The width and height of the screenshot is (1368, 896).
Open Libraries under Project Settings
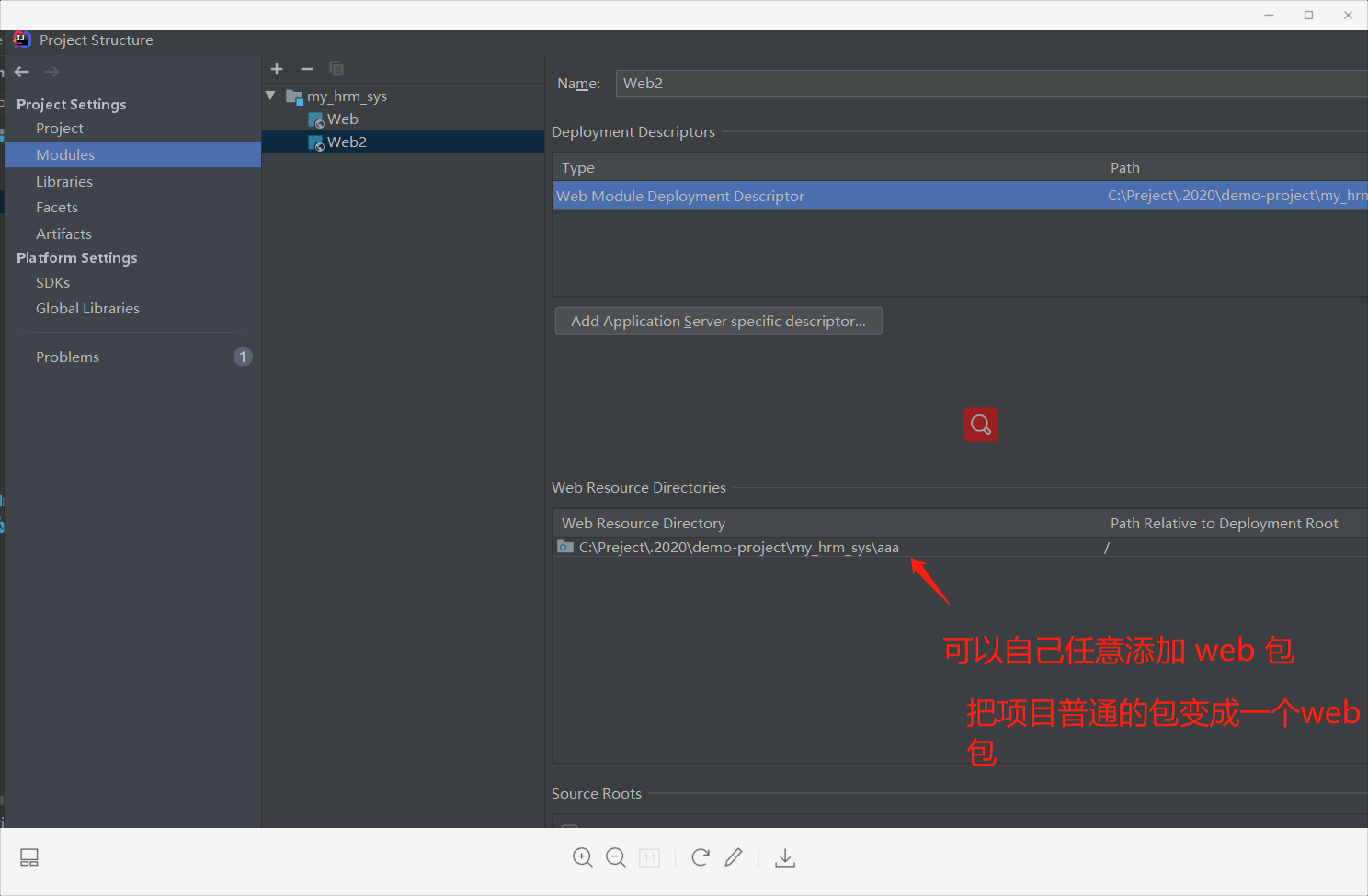click(x=64, y=181)
